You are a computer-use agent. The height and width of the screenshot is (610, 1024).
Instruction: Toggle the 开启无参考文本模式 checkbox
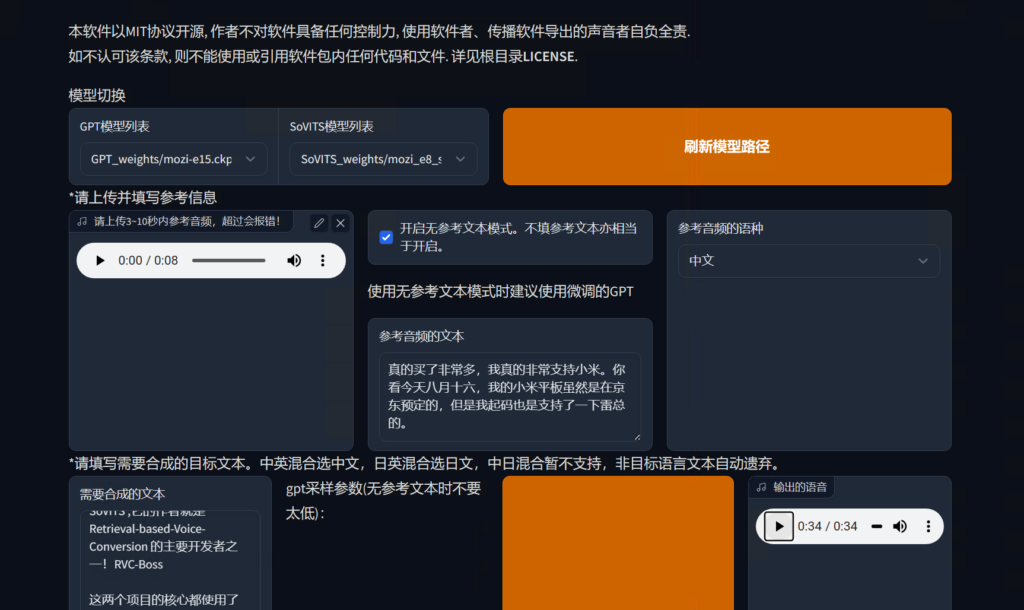tap(386, 237)
